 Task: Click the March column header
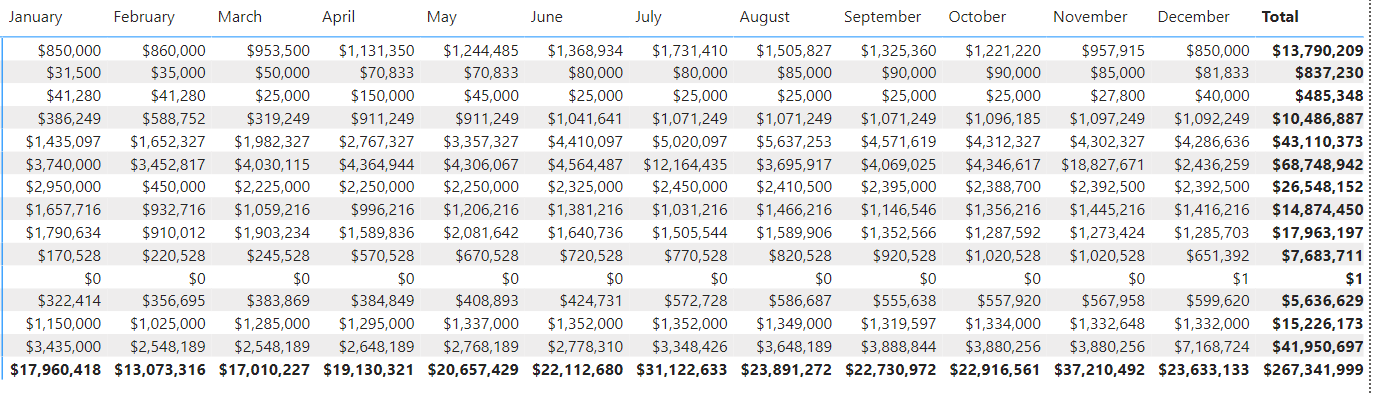click(240, 17)
